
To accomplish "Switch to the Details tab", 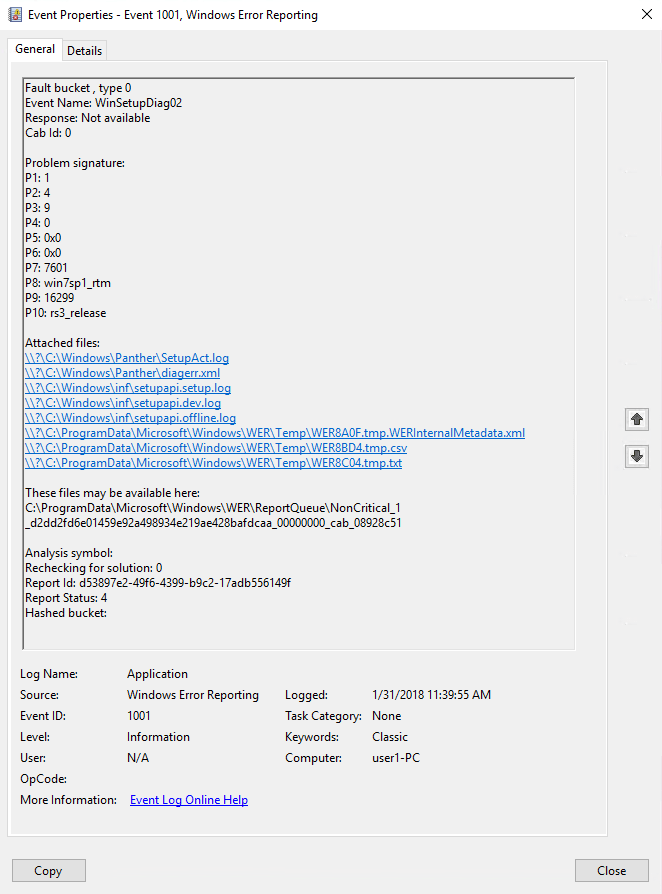I will (84, 51).
